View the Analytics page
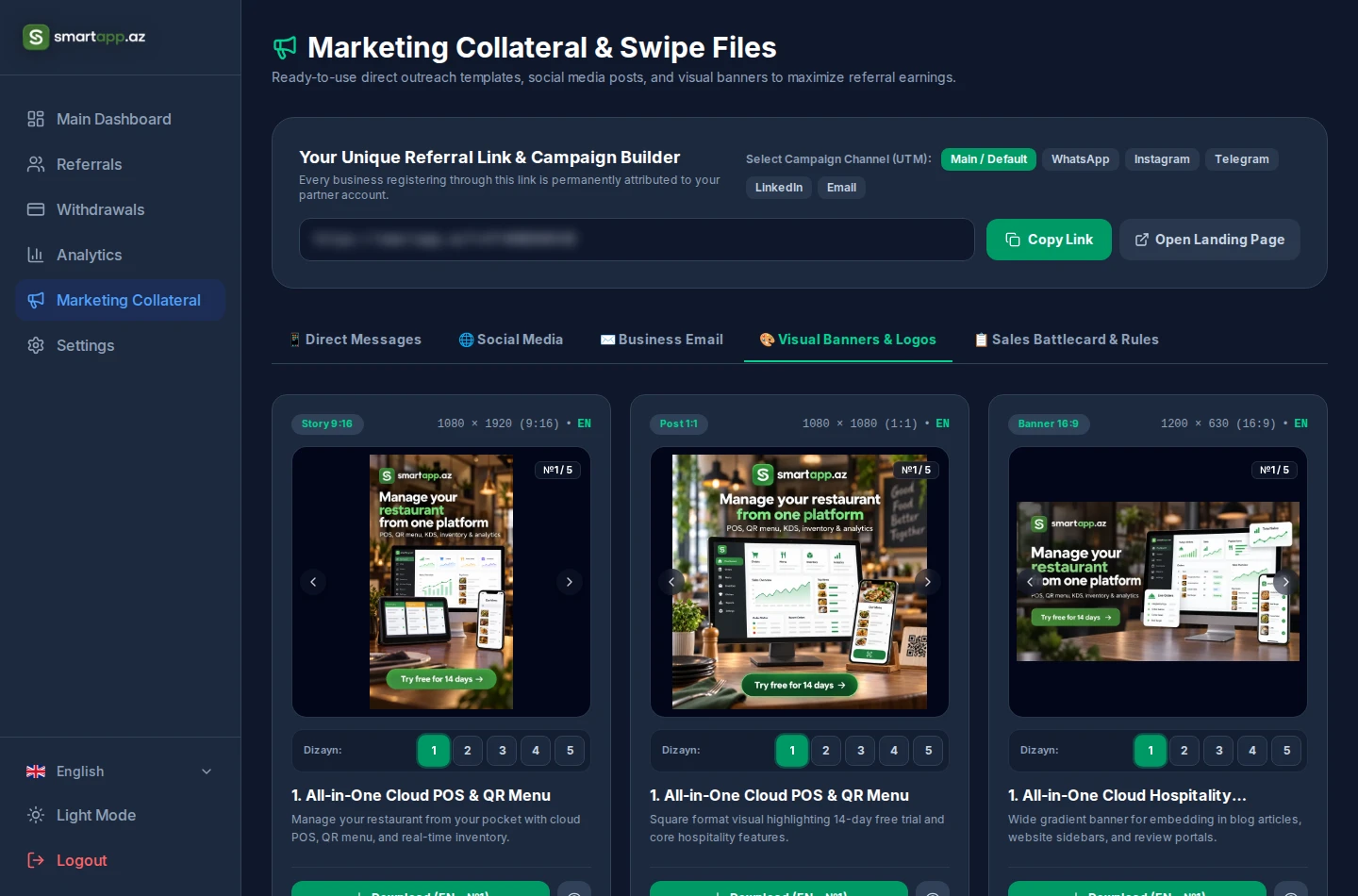 (x=120, y=255)
